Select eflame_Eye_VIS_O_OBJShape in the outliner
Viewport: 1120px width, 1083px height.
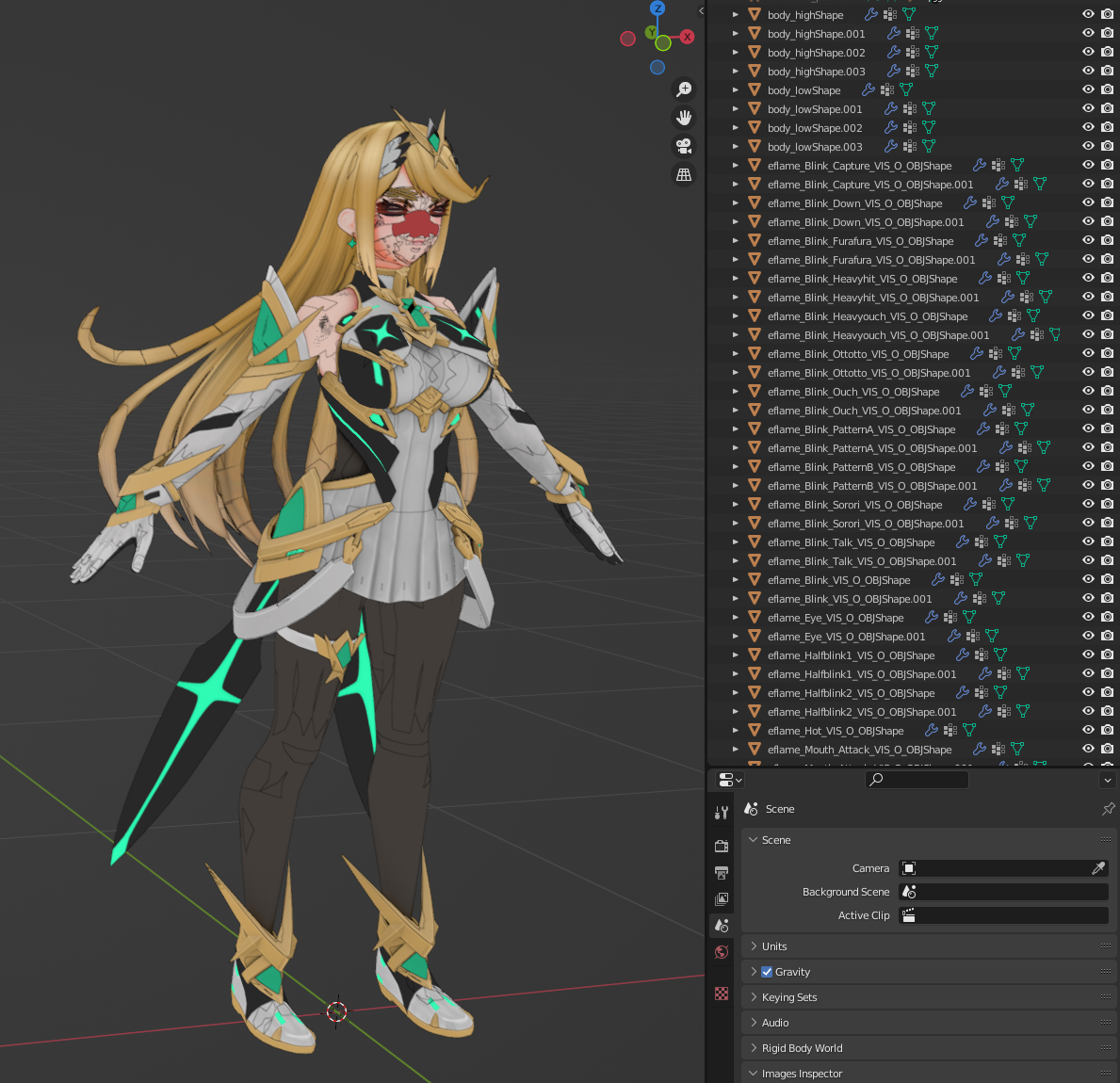point(835,618)
